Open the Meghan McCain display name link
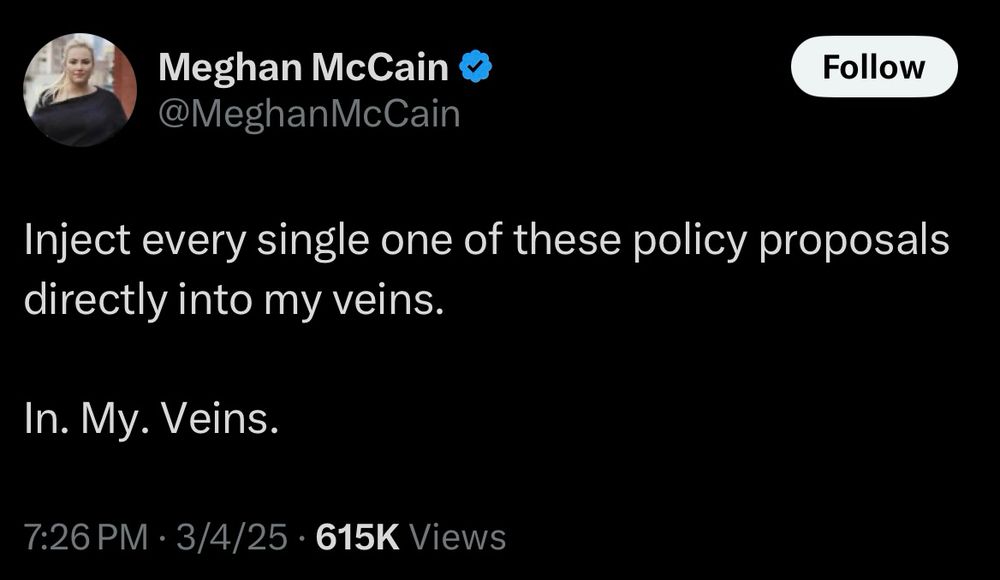Image resolution: width=1000 pixels, height=580 pixels. (304, 68)
